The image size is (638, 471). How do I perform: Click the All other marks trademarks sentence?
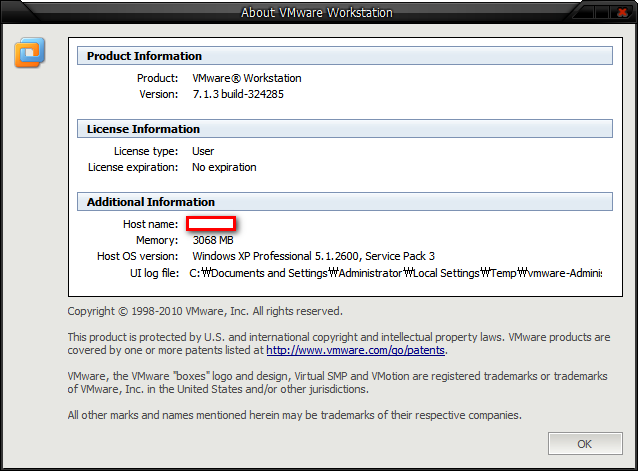tap(295, 415)
